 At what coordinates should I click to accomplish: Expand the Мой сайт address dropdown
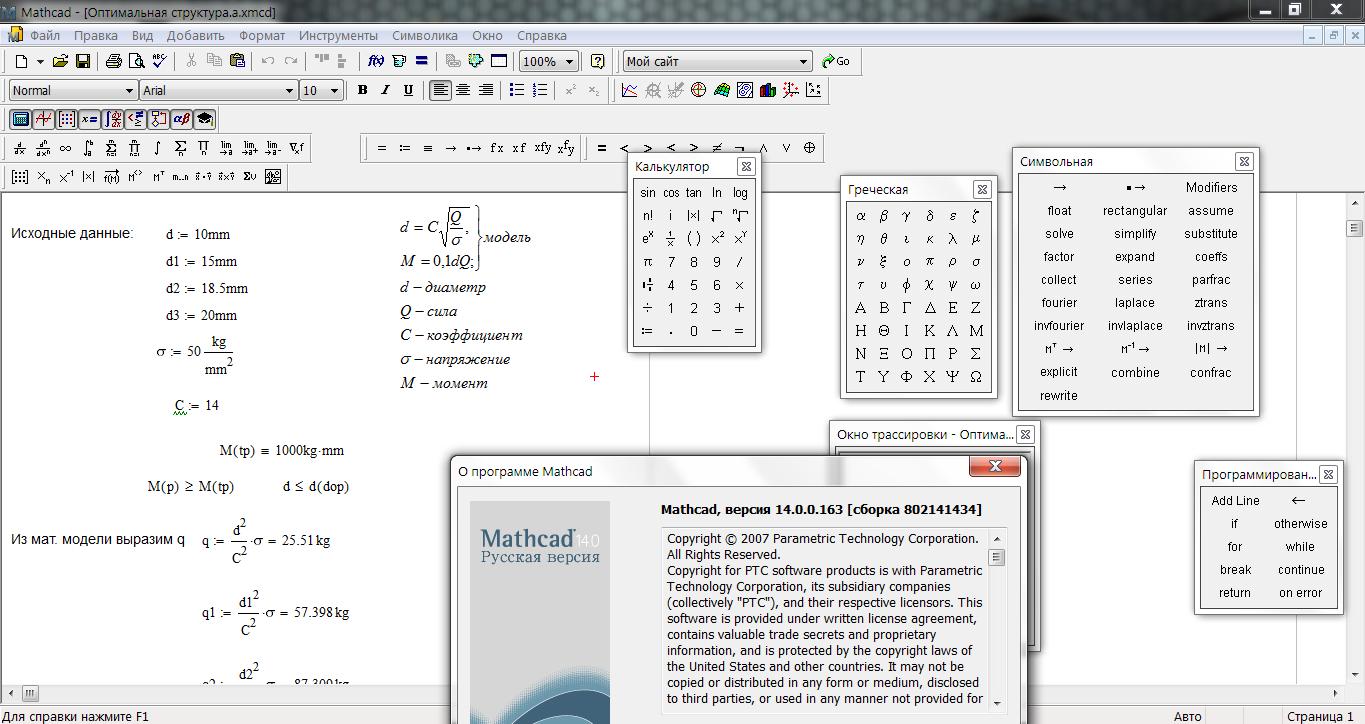click(803, 61)
